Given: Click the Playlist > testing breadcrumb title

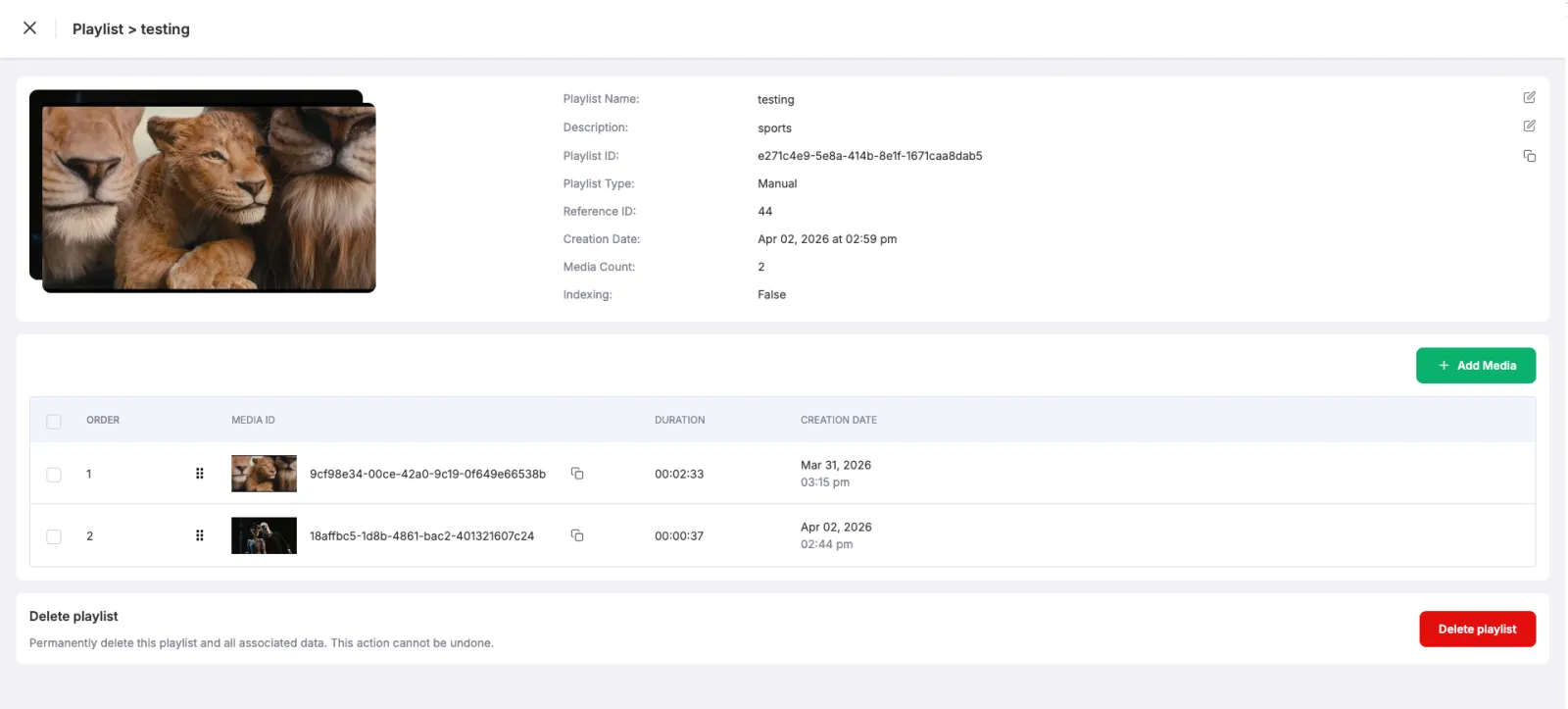Looking at the screenshot, I should (x=131, y=29).
